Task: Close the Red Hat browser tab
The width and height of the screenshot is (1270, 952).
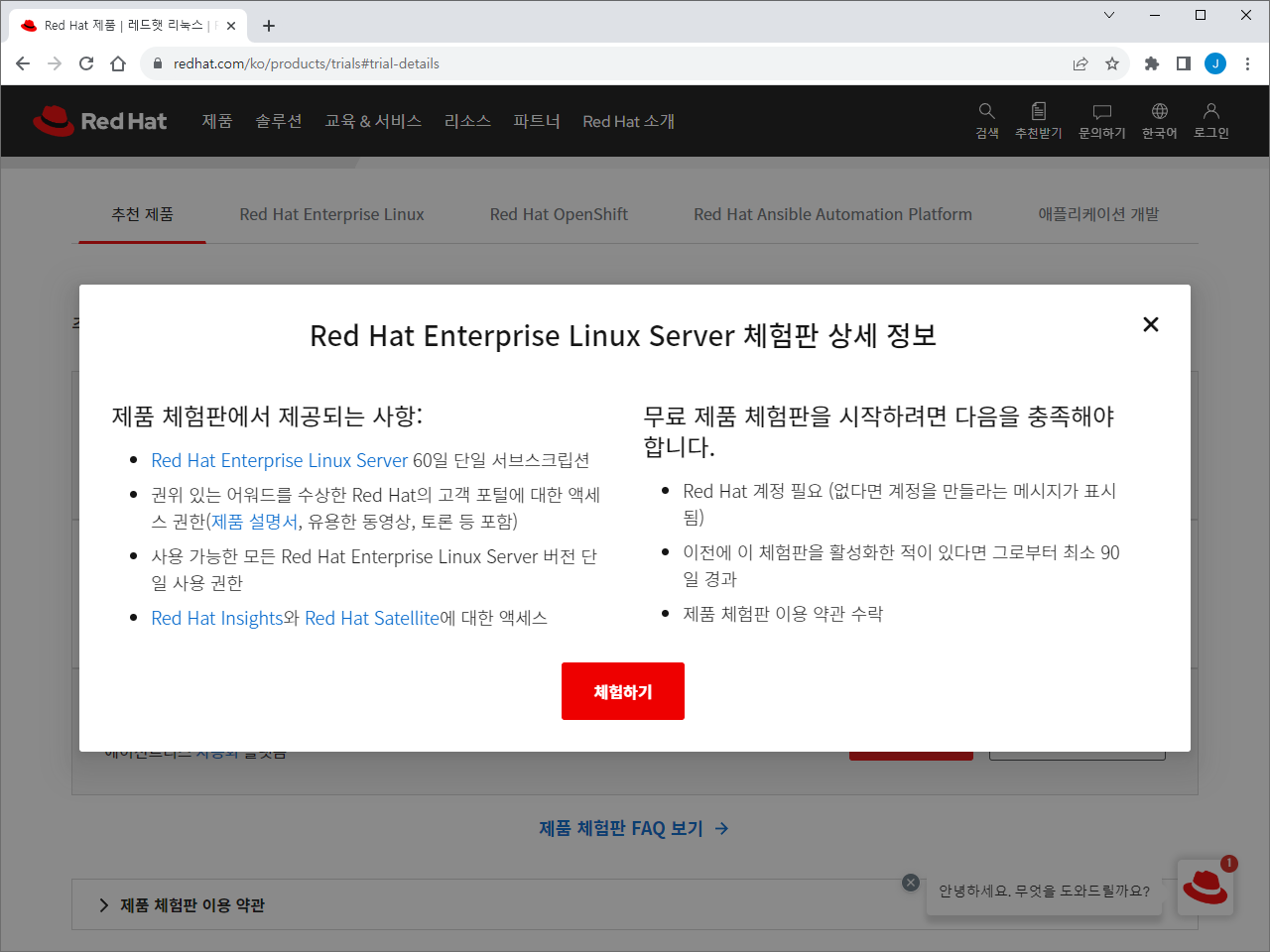Action: point(231,26)
